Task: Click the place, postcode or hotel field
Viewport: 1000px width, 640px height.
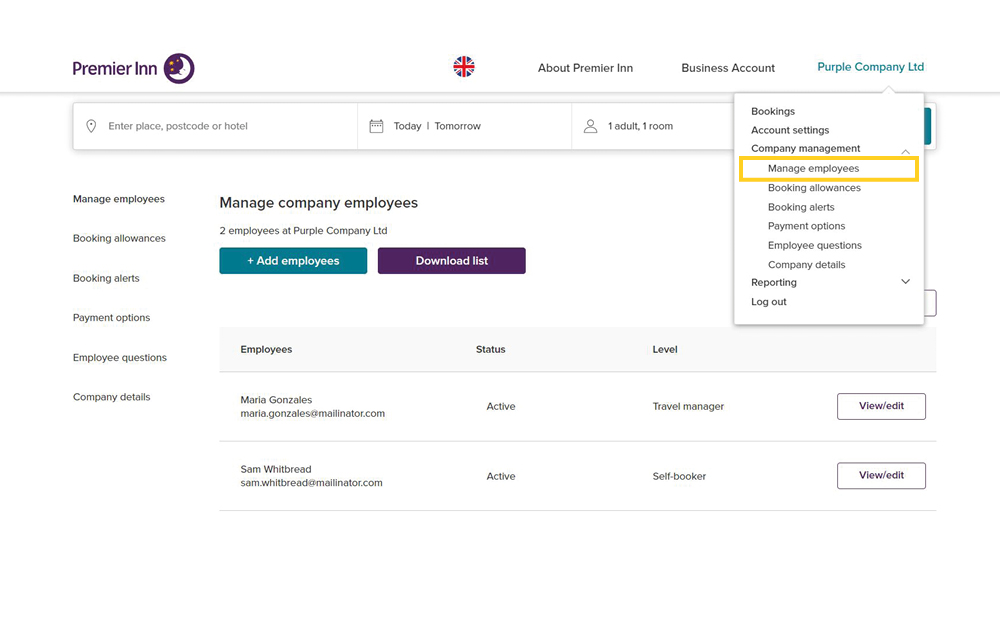Action: [225, 126]
